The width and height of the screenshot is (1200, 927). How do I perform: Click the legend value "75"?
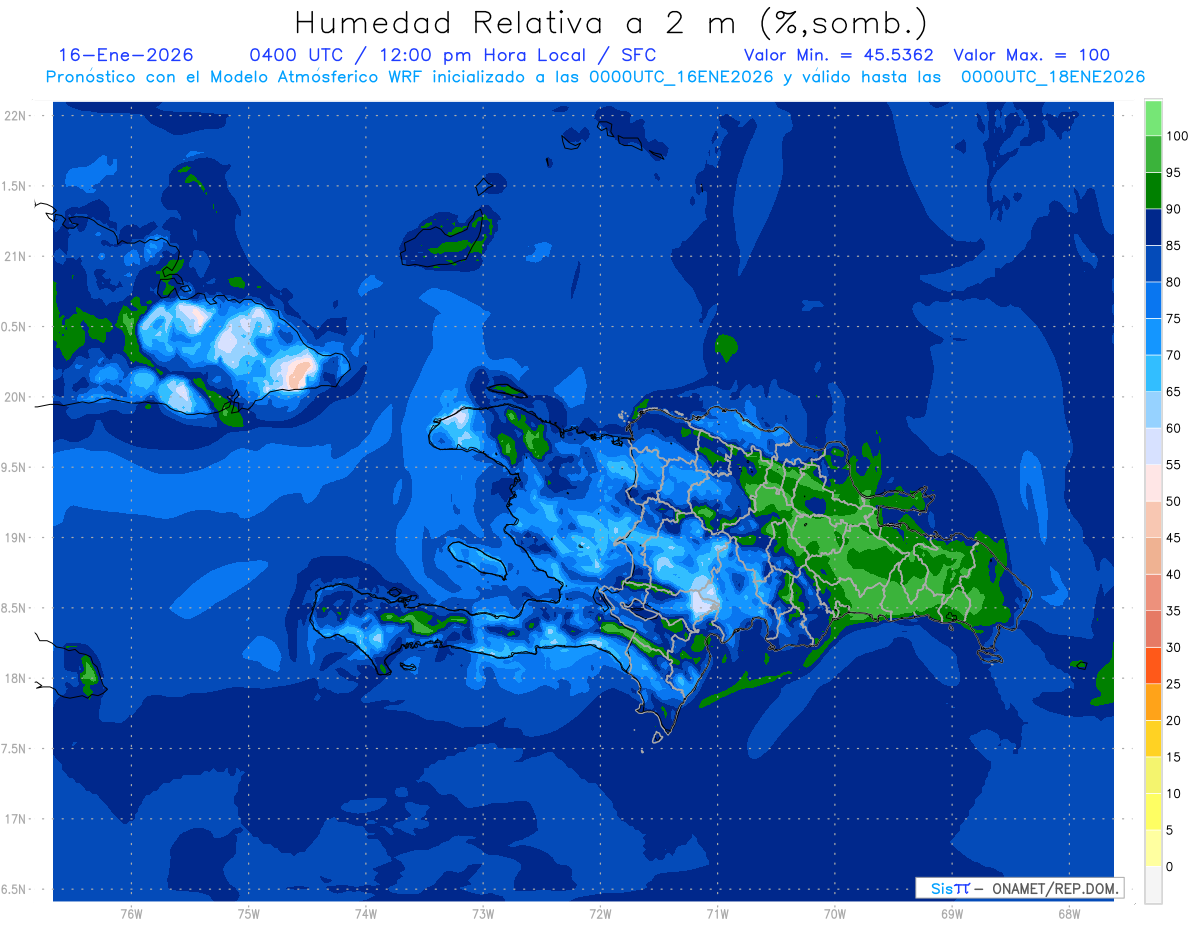point(1173,318)
